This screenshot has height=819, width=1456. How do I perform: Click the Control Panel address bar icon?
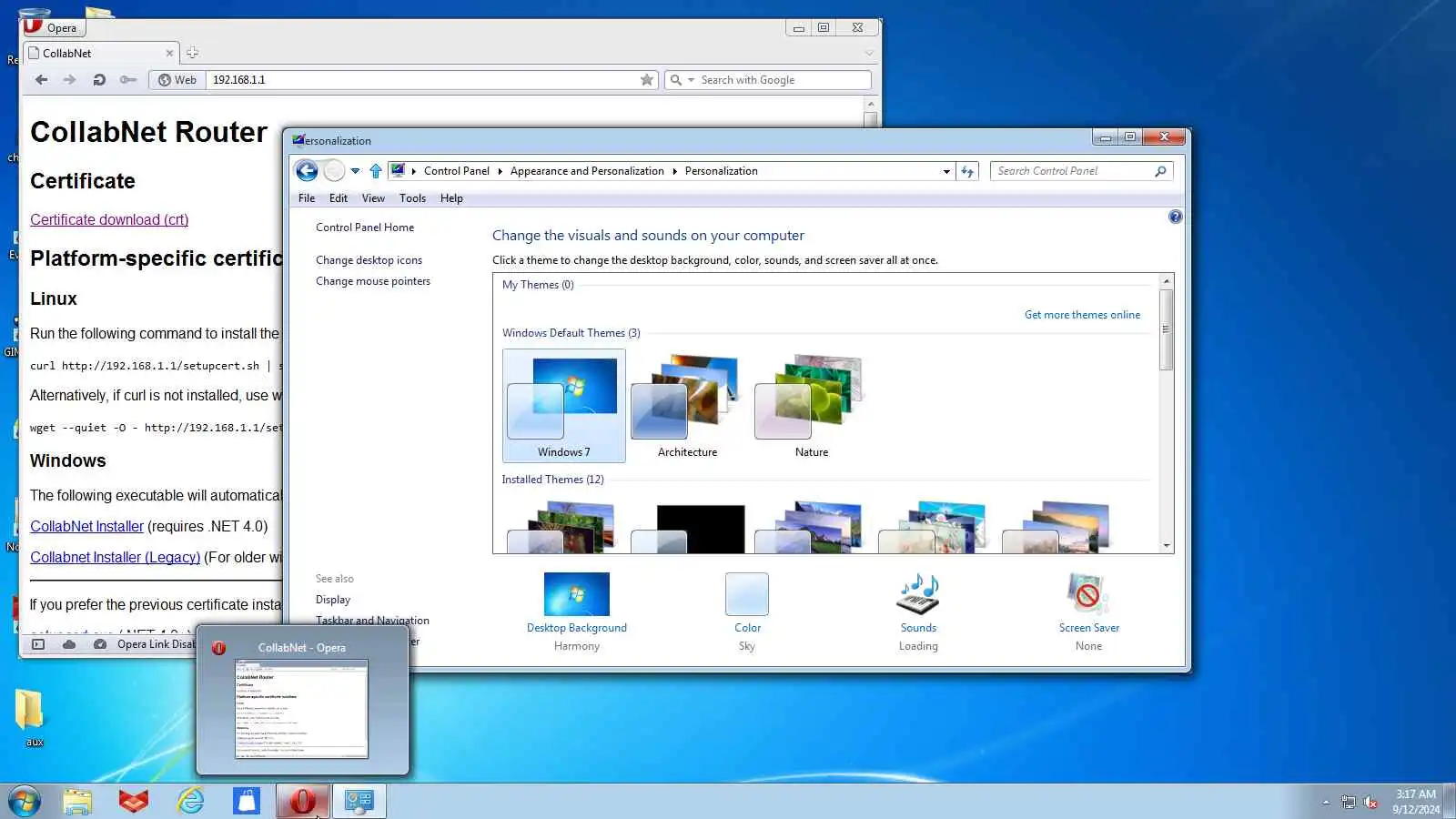[x=398, y=170]
